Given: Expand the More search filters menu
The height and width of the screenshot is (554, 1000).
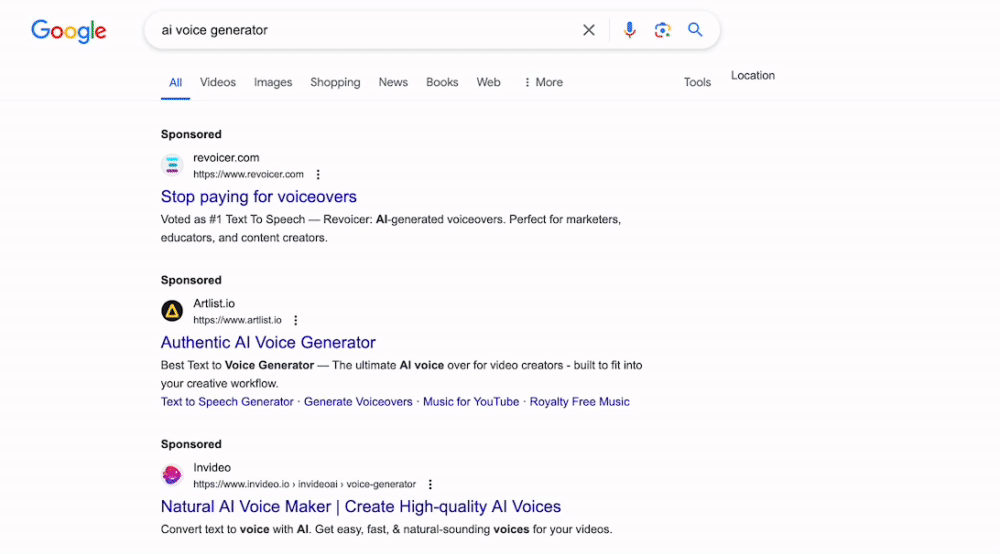Looking at the screenshot, I should [543, 82].
